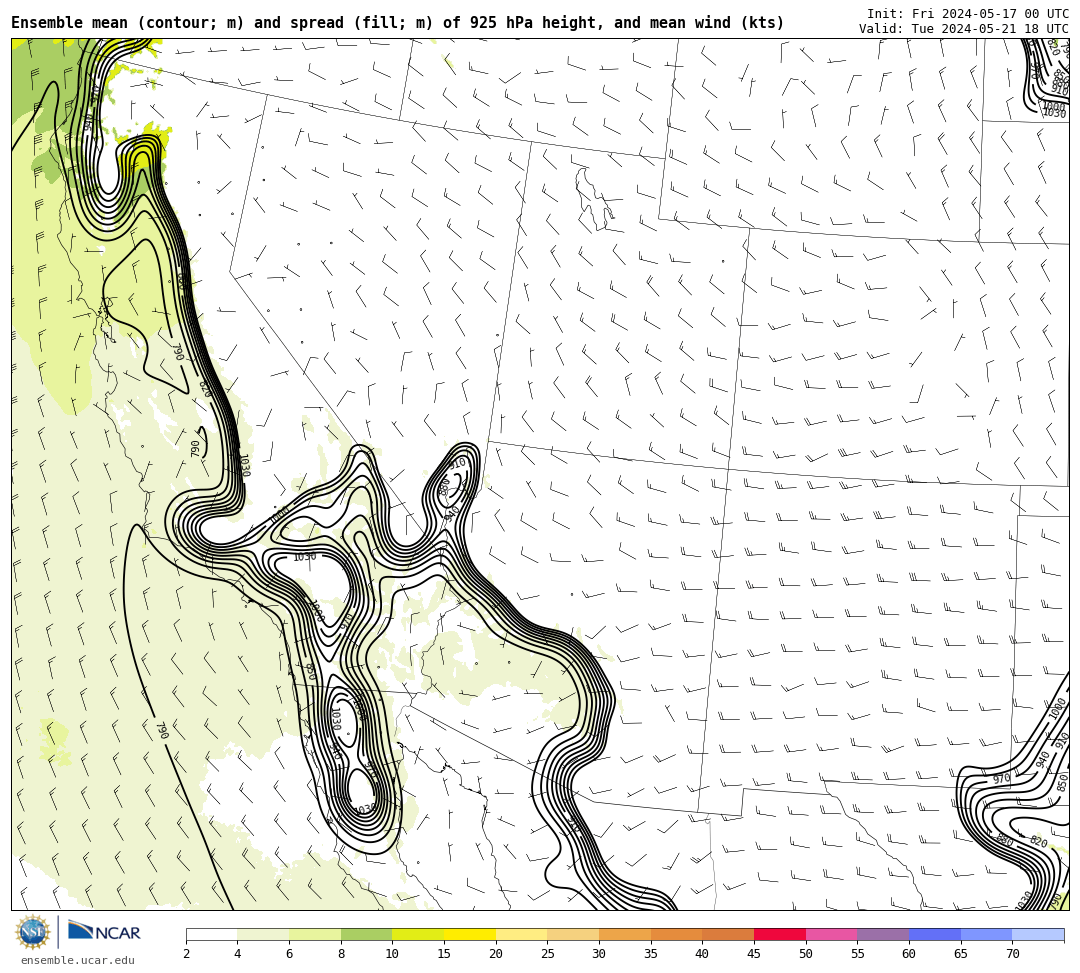Viewport: 1080px width, 973px height.
Task: Click the colorbar tick label 2
Action: point(186,954)
